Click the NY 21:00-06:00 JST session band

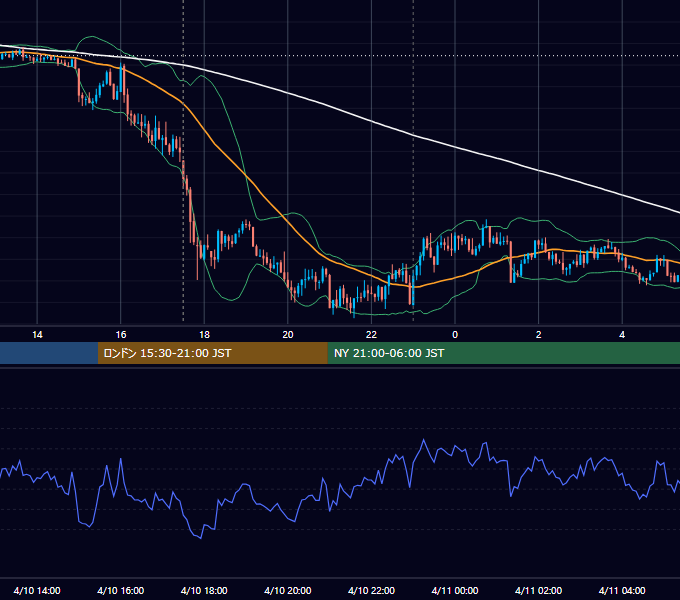coord(503,353)
